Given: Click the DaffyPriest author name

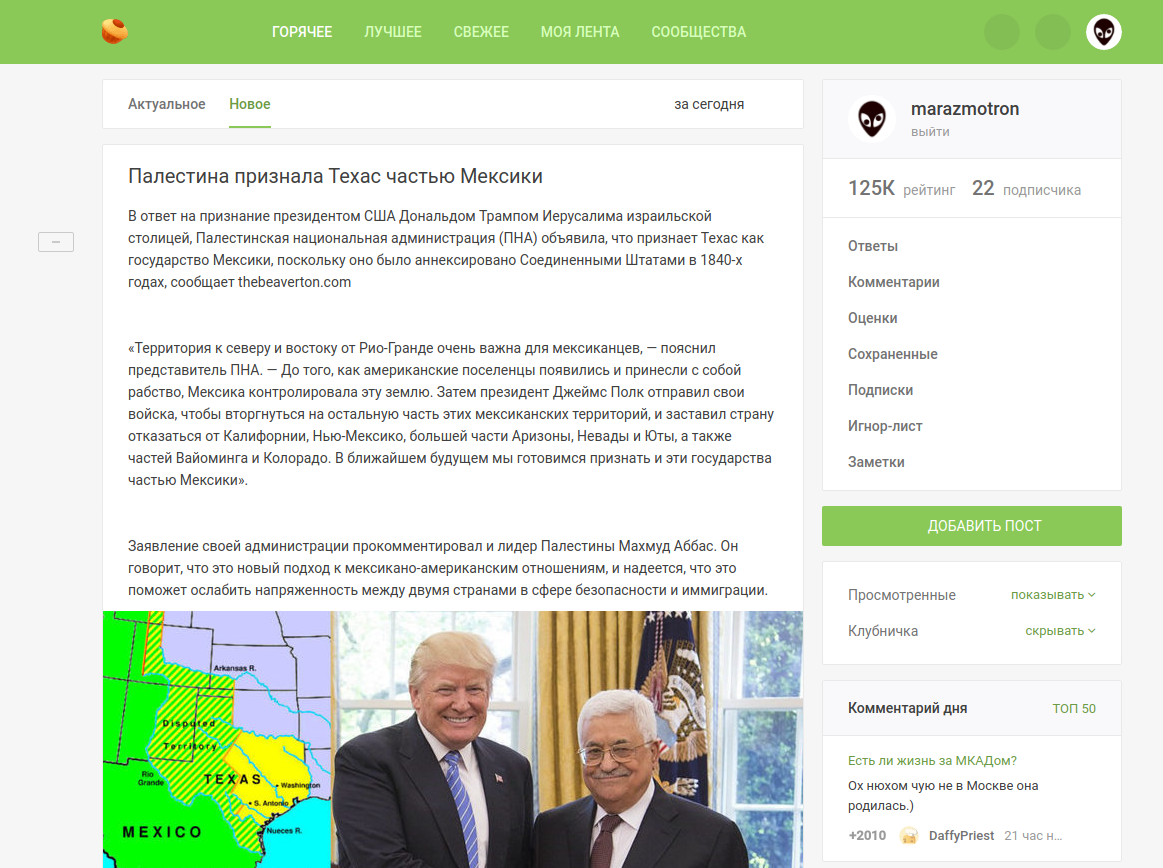Looking at the screenshot, I should [x=961, y=836].
